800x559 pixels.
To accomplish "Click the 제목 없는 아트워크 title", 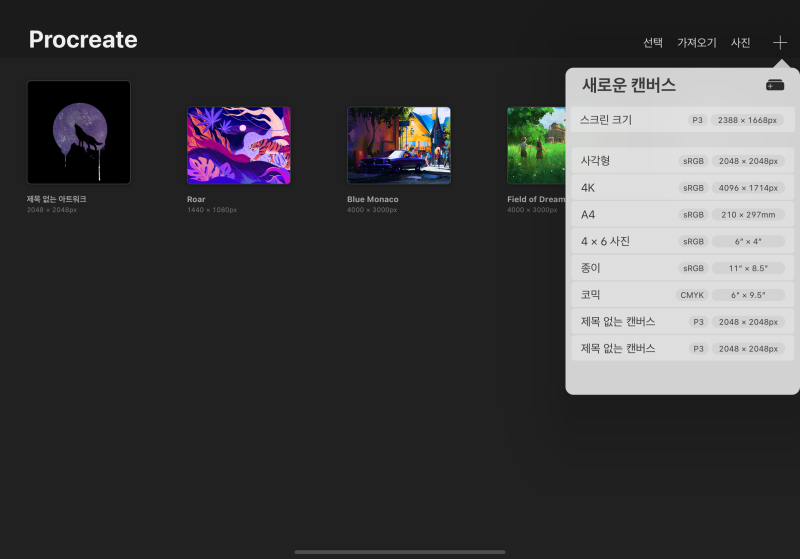I will (x=57, y=199).
